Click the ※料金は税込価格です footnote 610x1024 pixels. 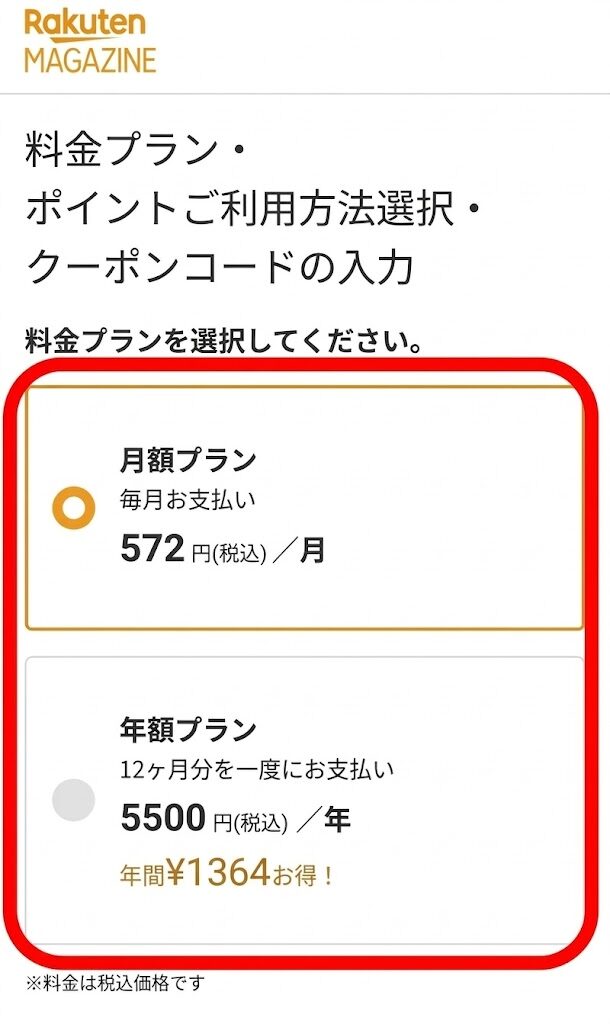coord(115,984)
